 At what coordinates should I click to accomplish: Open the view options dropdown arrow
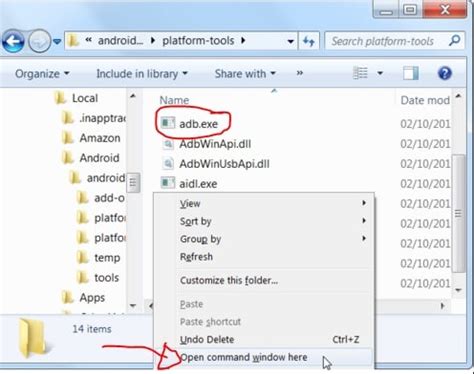tap(380, 73)
